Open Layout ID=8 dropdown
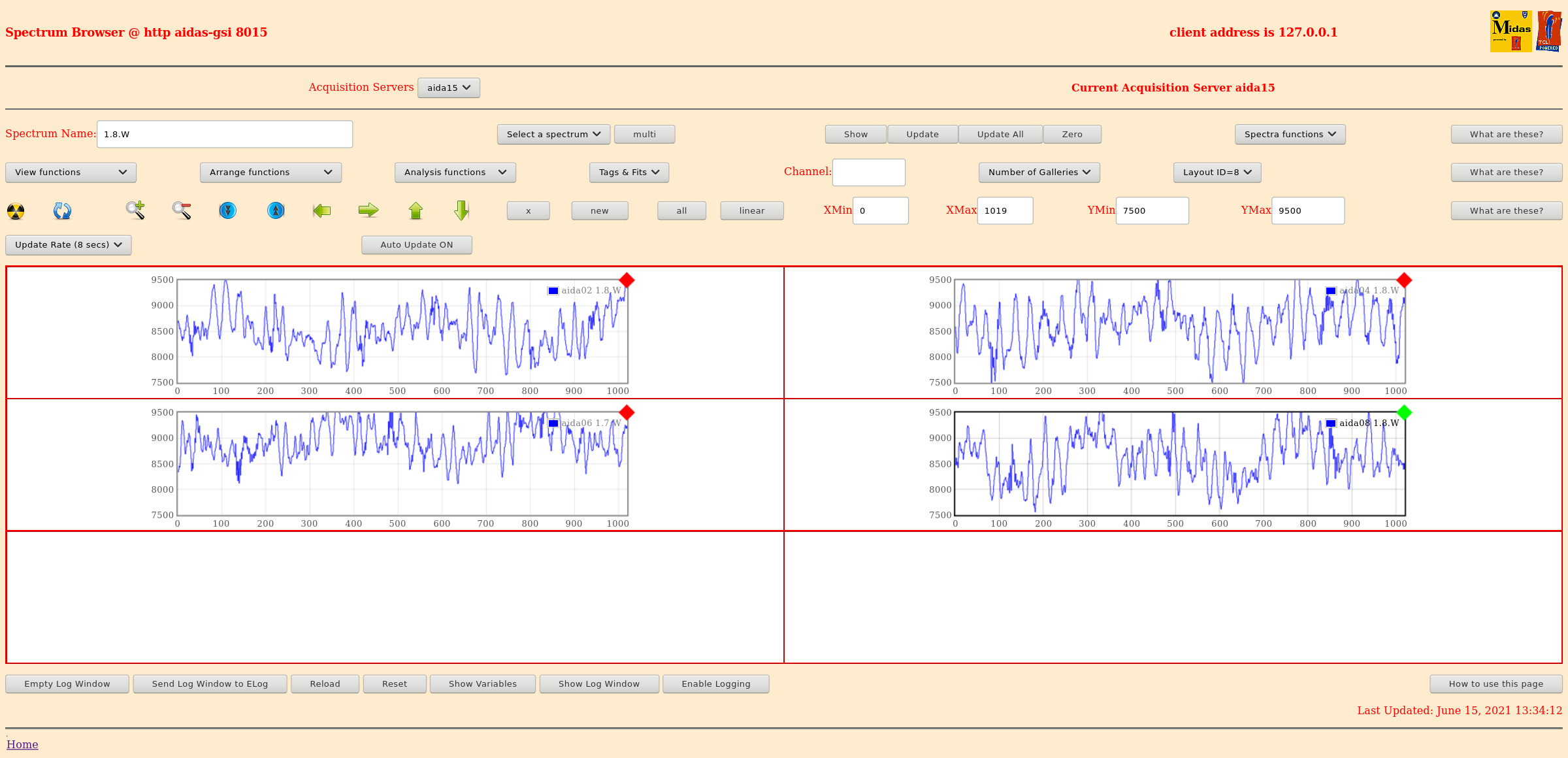Image resolution: width=1568 pixels, height=758 pixels. (x=1217, y=173)
